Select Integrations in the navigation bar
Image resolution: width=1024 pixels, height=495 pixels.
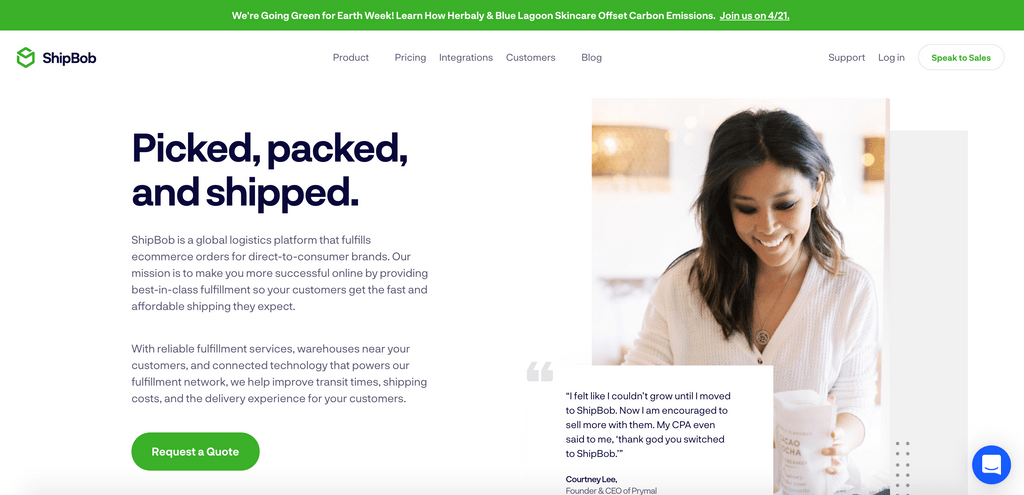click(x=466, y=57)
